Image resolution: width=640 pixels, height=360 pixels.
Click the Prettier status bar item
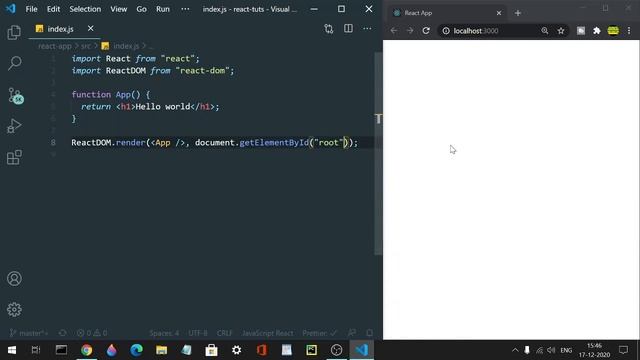(x=320, y=333)
